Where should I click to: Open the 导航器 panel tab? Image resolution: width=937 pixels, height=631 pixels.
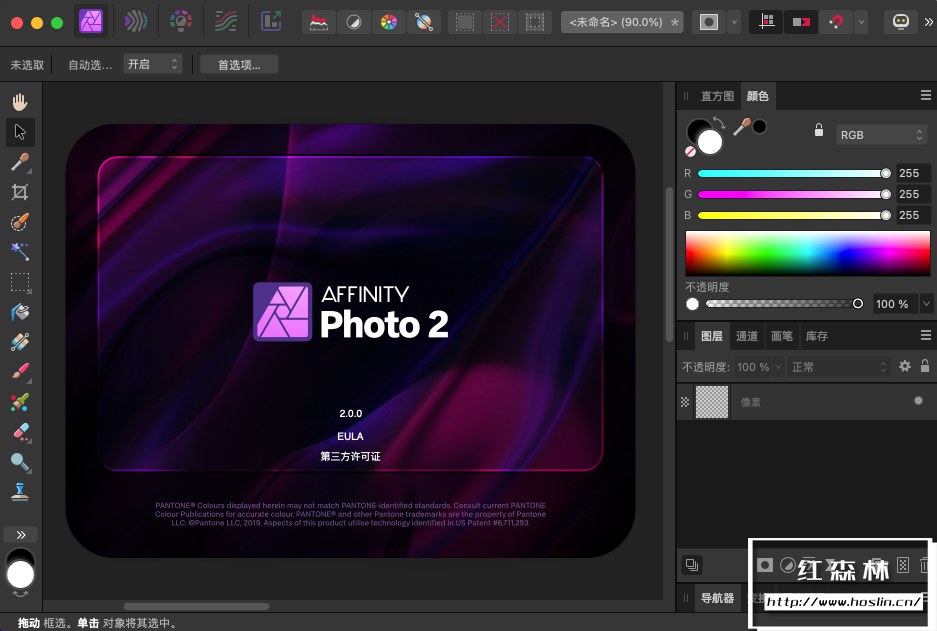click(x=717, y=598)
